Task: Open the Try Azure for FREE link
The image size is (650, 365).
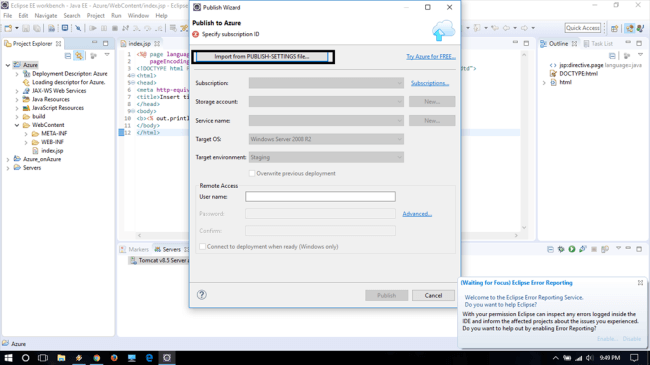Action: tap(431, 56)
